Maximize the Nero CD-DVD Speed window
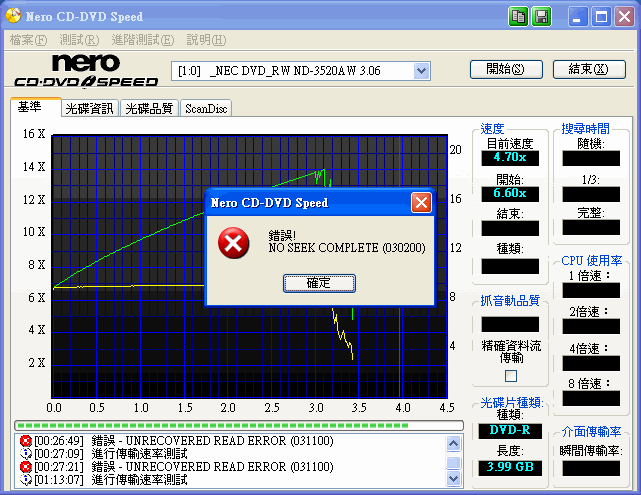 pyautogui.click(x=601, y=17)
